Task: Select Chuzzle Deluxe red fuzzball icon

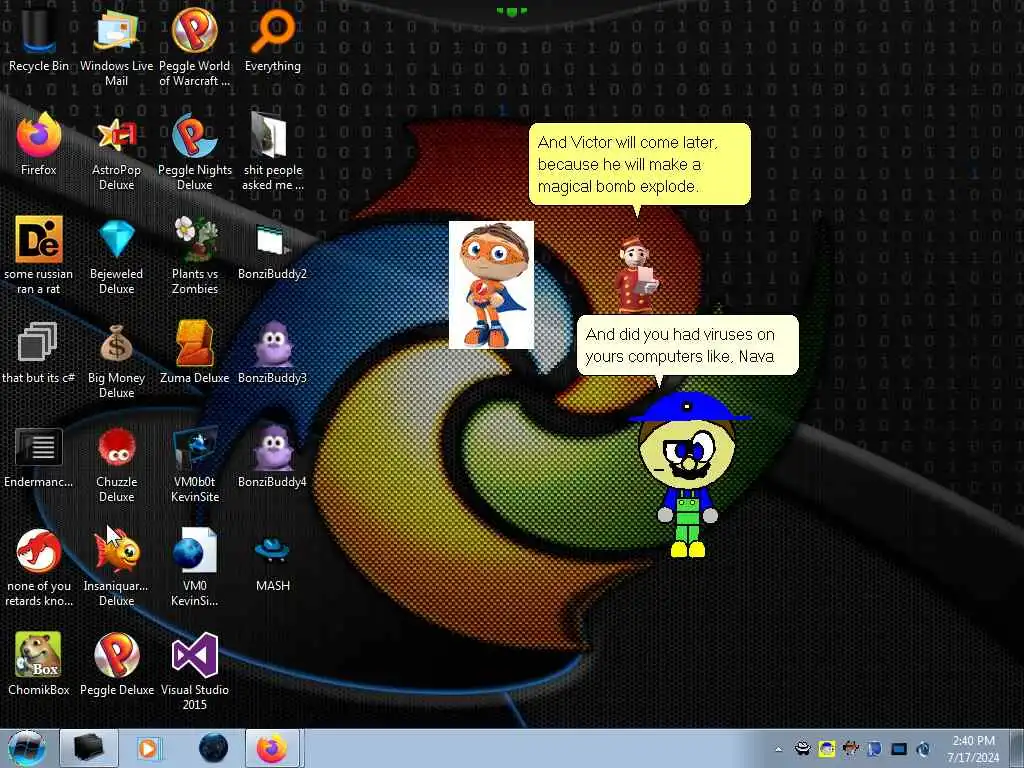Action: point(116,464)
